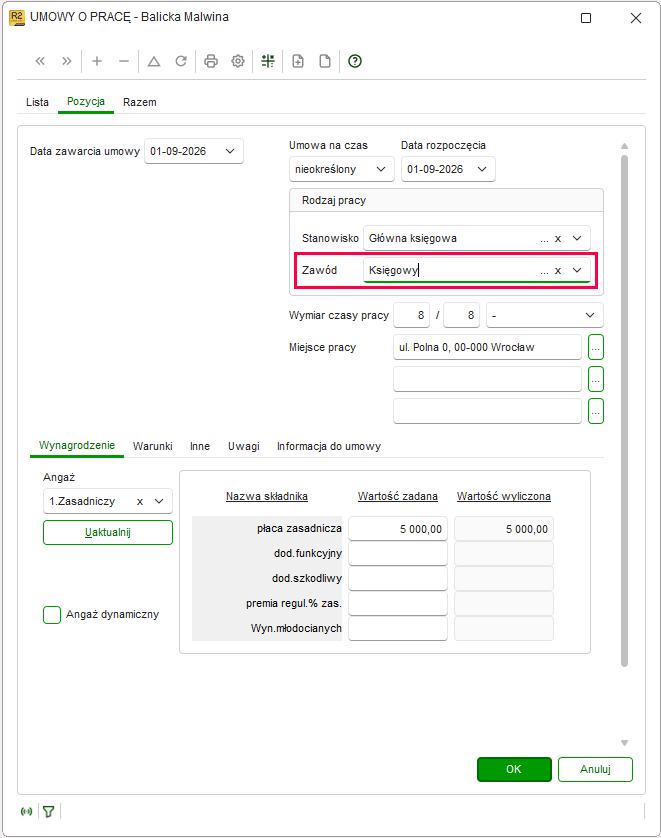The width and height of the screenshot is (661, 838).
Task: Toggle Angaż dynamiczny checkbox
Action: [x=52, y=615]
